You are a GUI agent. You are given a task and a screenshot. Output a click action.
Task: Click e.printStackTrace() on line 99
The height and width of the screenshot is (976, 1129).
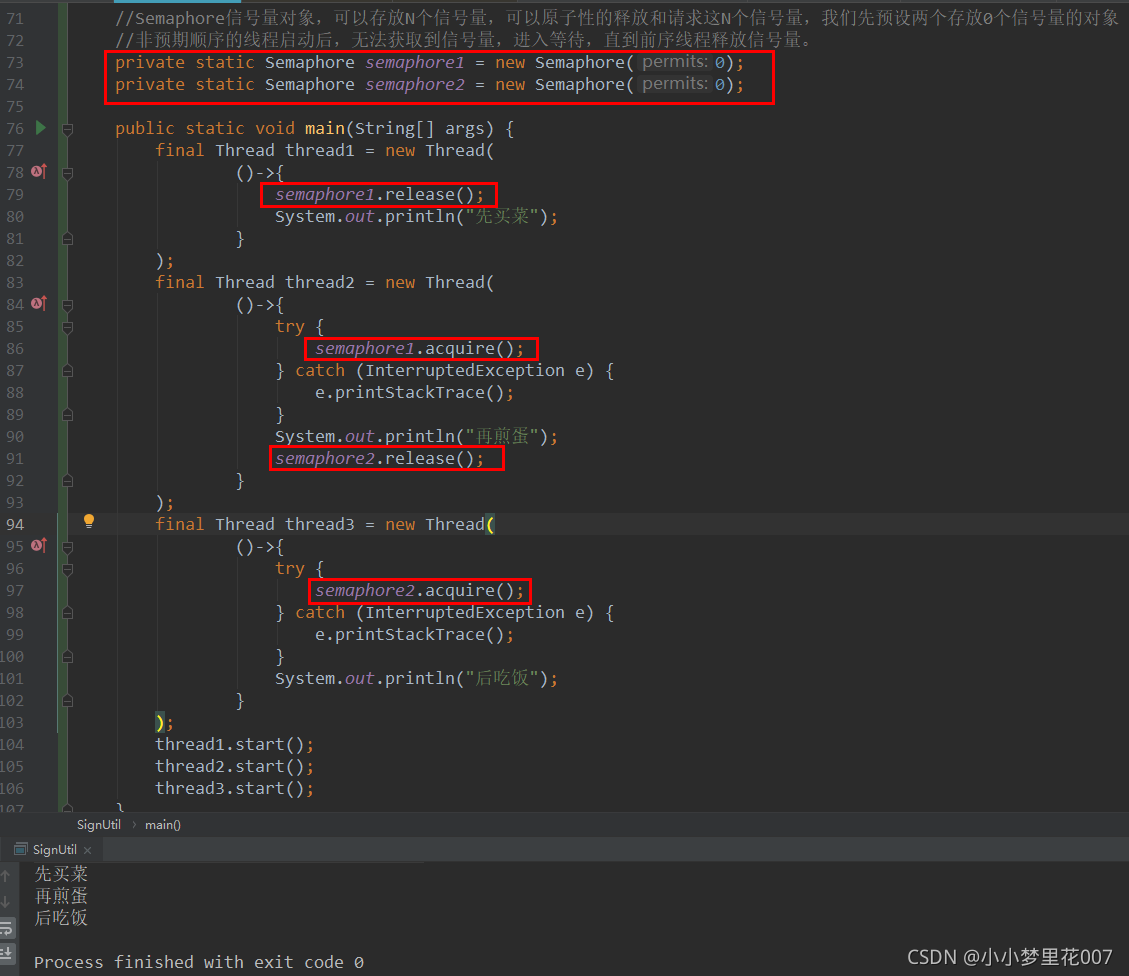point(415,634)
